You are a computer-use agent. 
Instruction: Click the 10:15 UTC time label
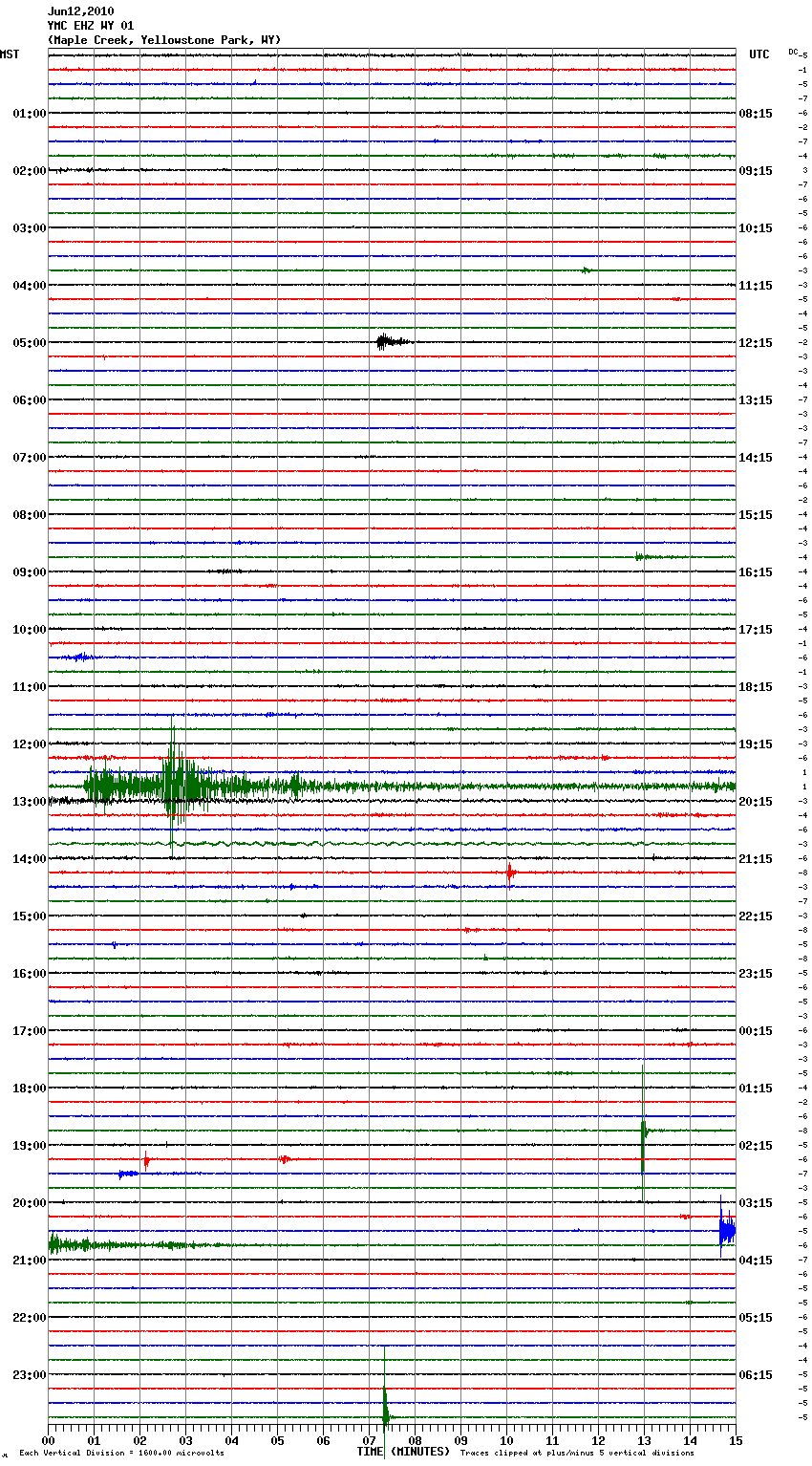pos(756,228)
